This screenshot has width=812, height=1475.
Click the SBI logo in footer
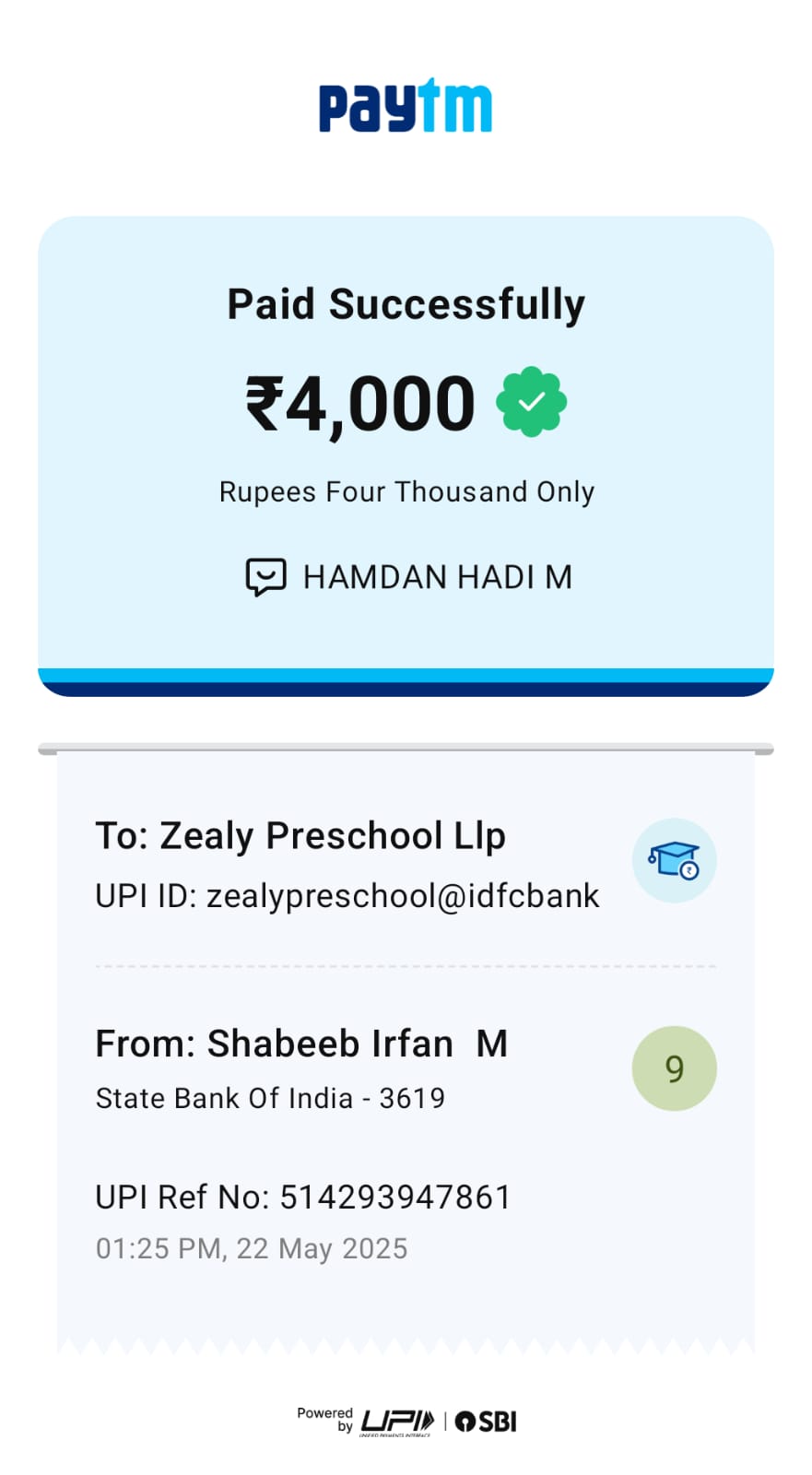pos(487,1422)
